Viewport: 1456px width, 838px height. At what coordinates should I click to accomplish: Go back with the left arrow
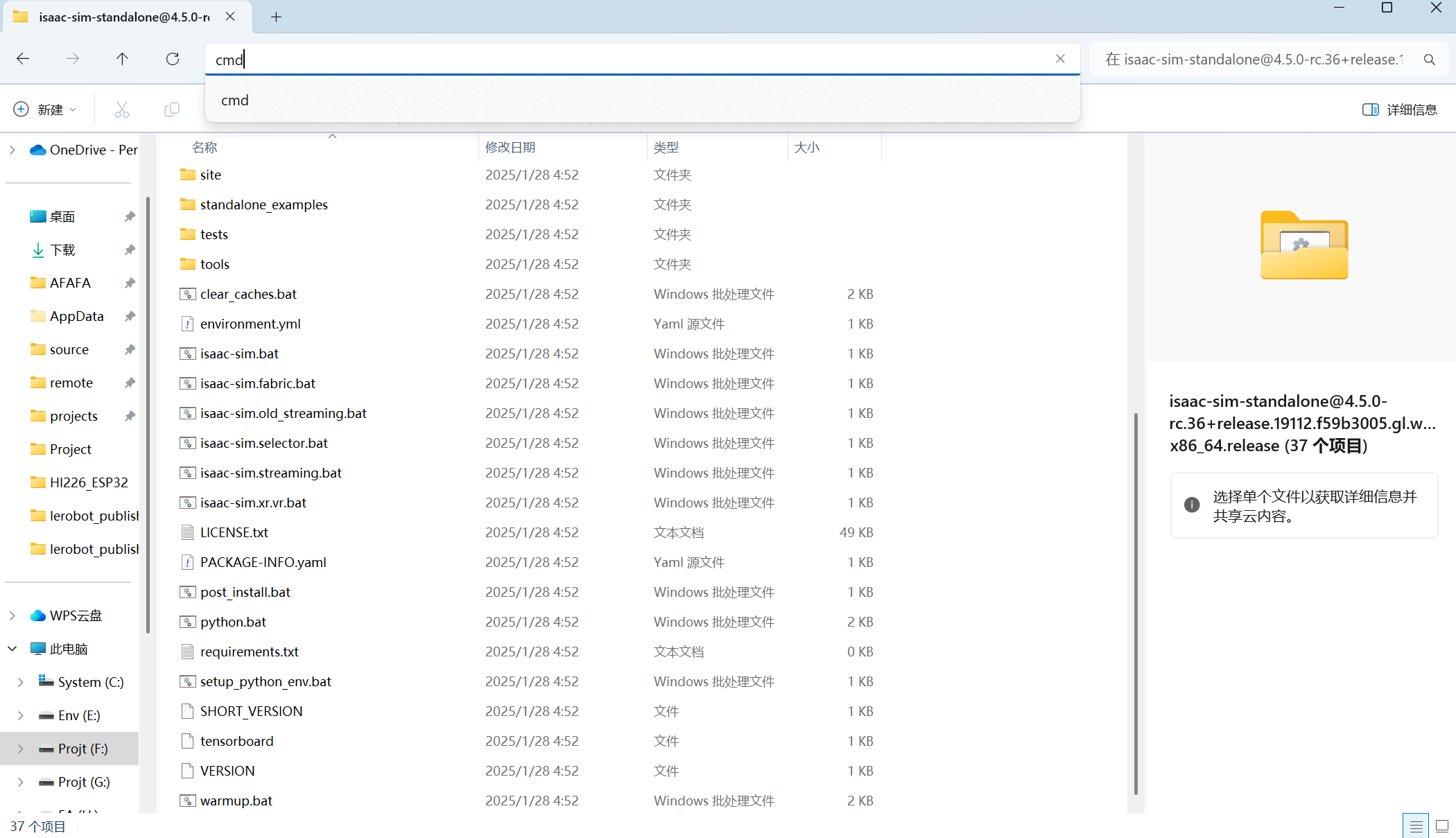23,59
